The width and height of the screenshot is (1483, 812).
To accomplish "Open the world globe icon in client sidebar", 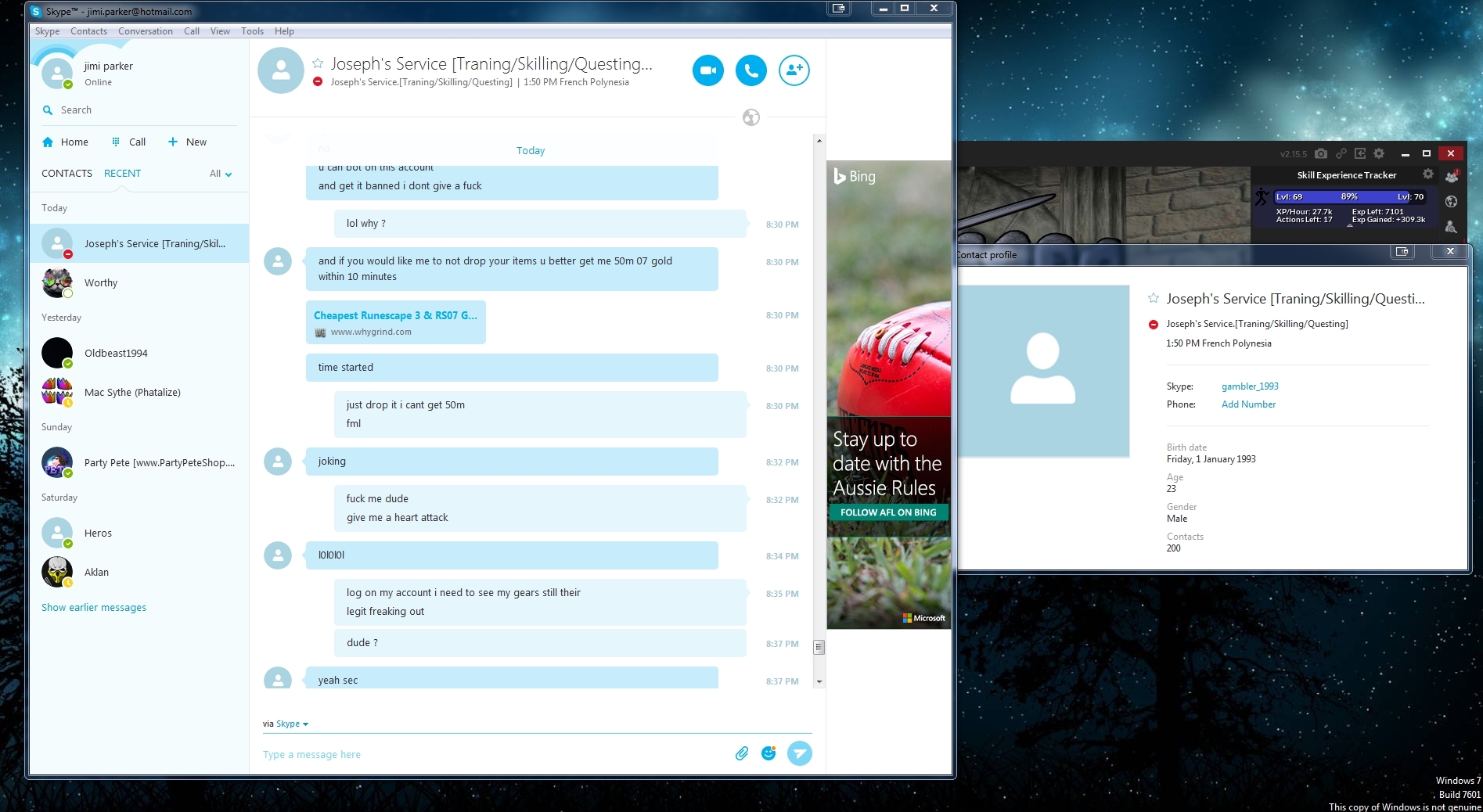I will [x=1452, y=202].
